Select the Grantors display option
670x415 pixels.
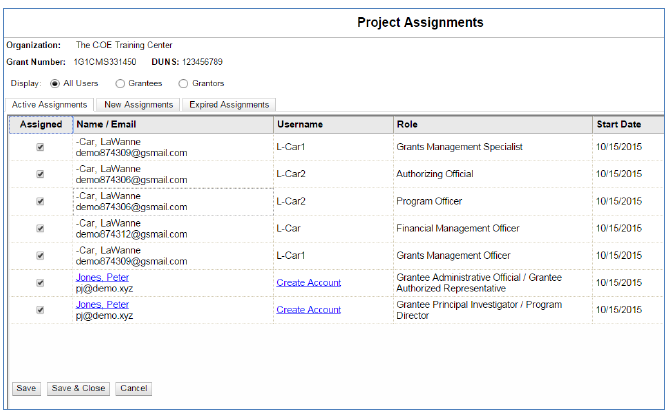[x=183, y=83]
